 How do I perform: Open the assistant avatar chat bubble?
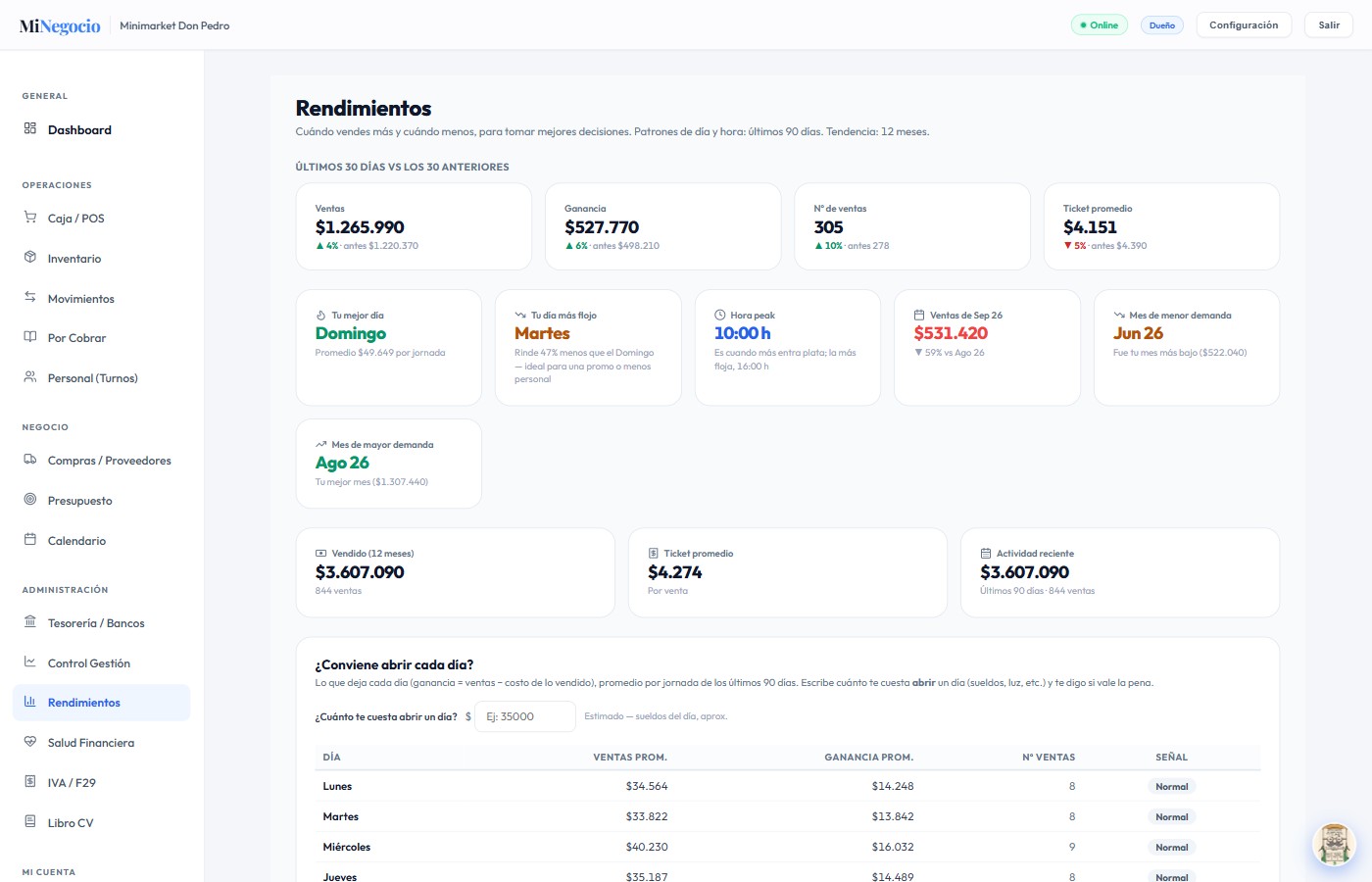1334,844
